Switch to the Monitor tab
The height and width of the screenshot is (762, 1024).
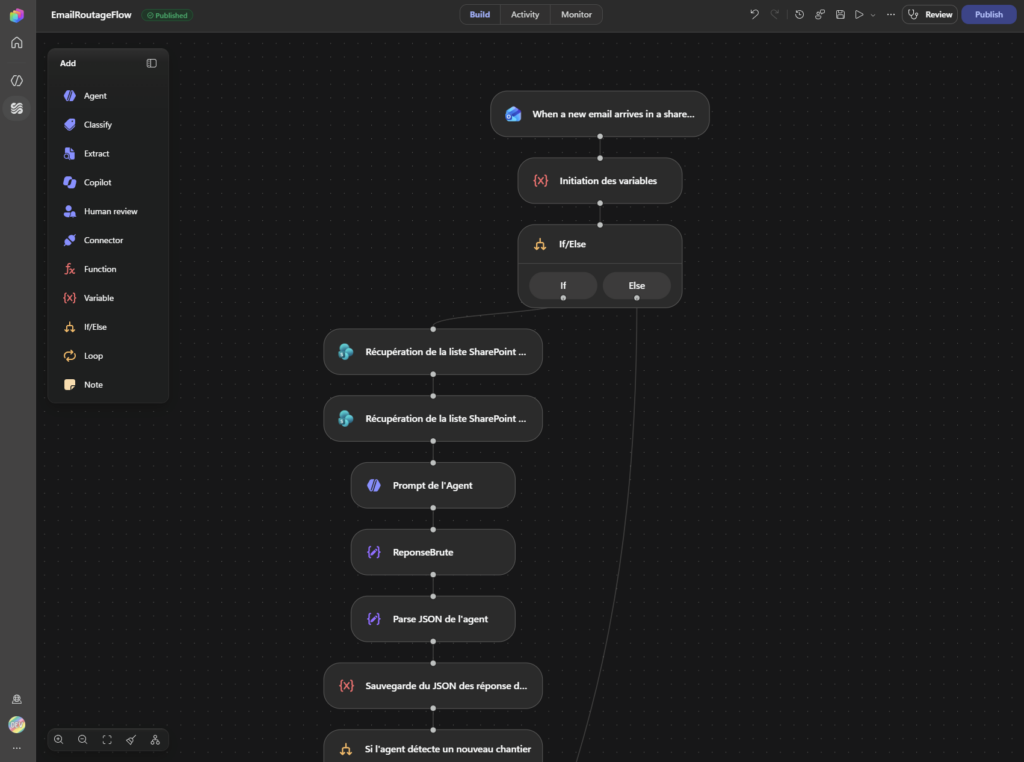[x=576, y=14]
